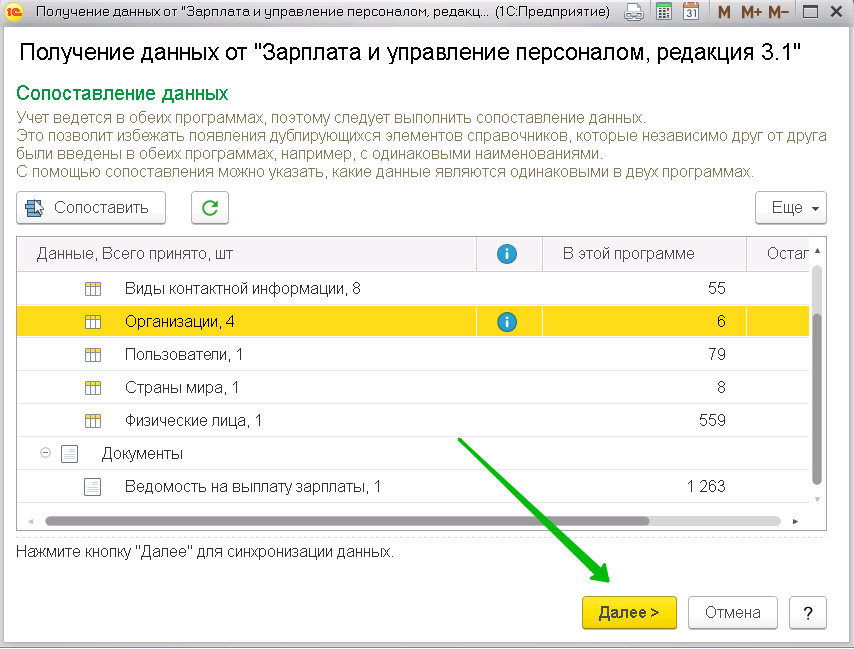Click the table icon beside Физические лица
Image resolution: width=854 pixels, height=649 pixels.
93,421
